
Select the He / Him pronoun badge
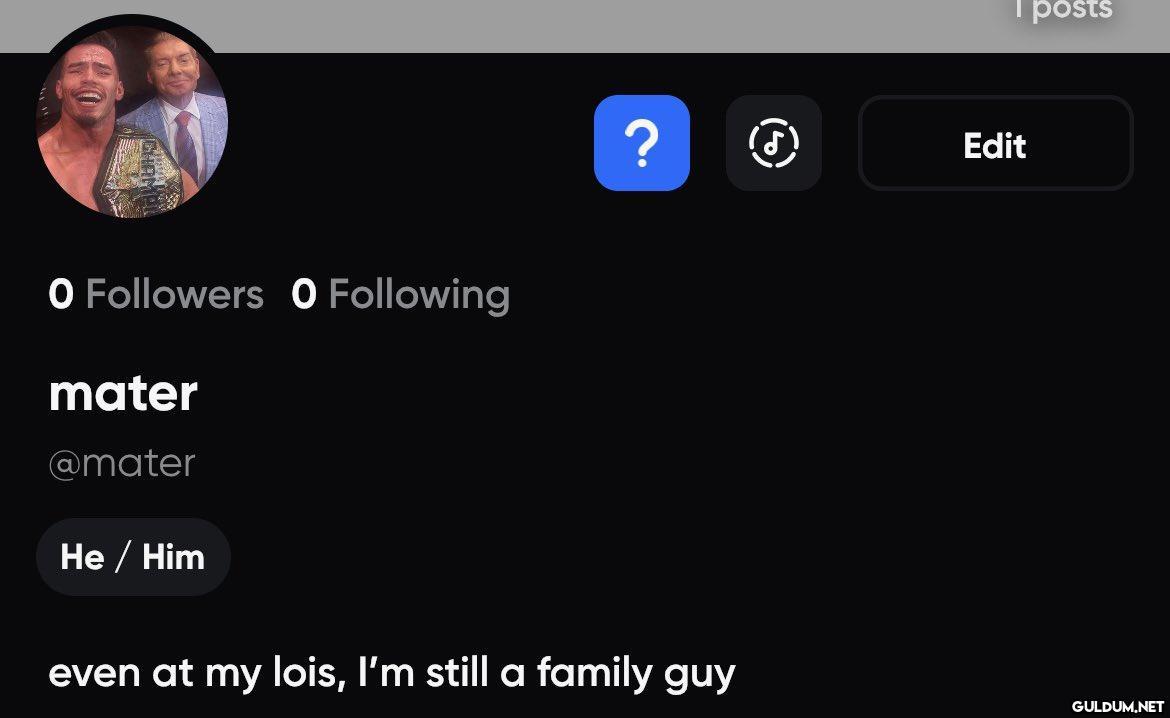point(133,557)
